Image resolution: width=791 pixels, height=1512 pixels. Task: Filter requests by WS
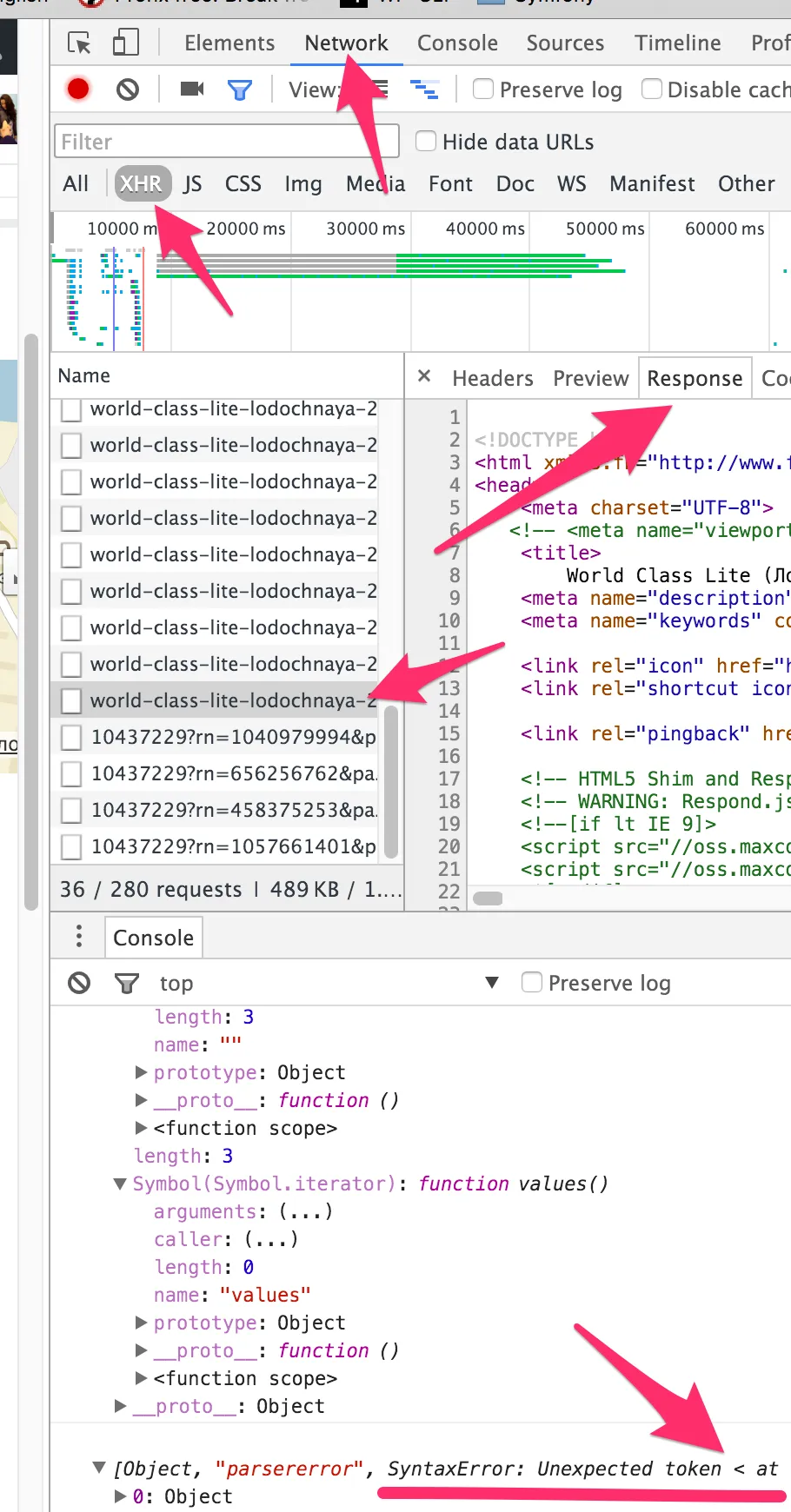[571, 183]
